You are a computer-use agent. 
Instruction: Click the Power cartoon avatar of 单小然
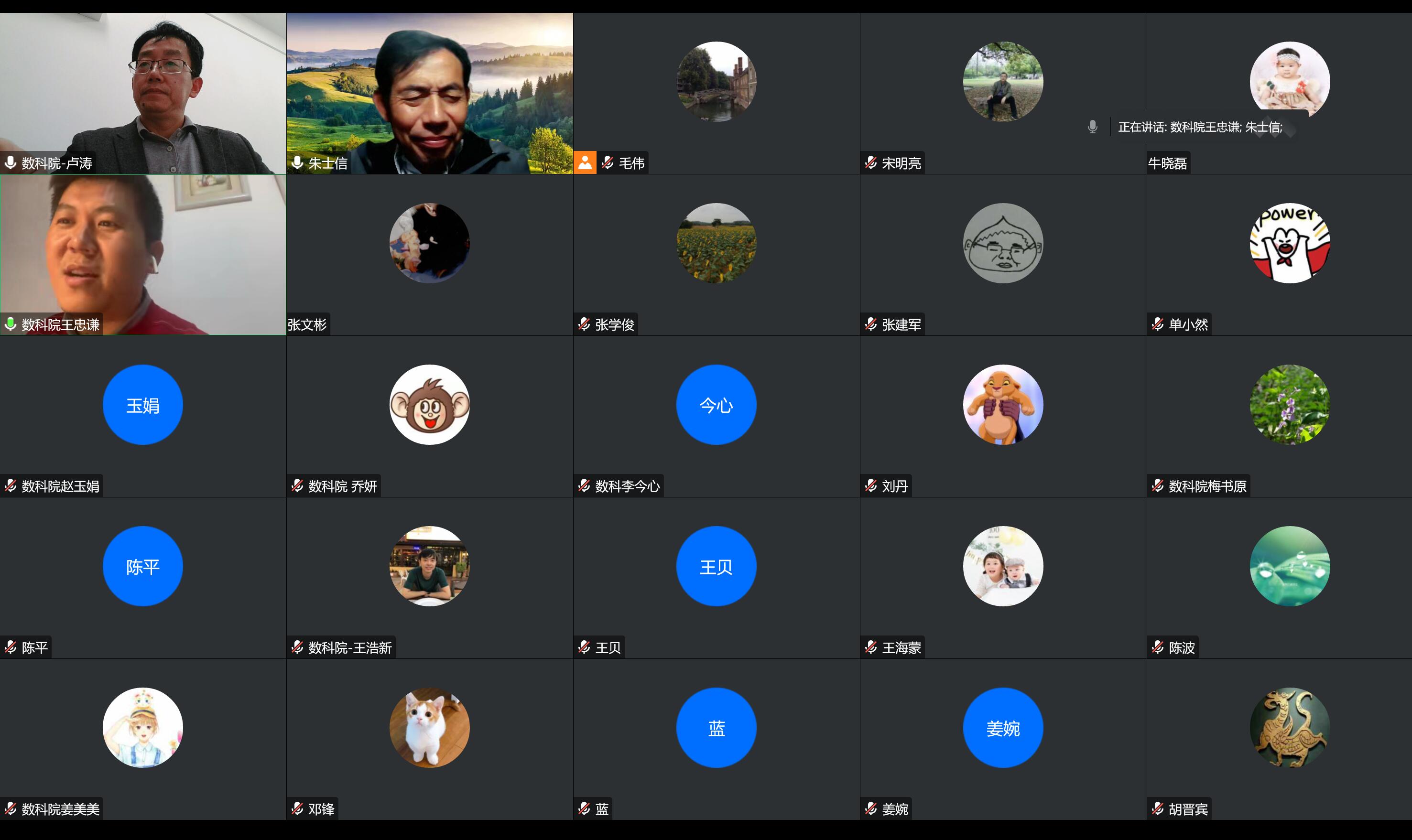1289,243
